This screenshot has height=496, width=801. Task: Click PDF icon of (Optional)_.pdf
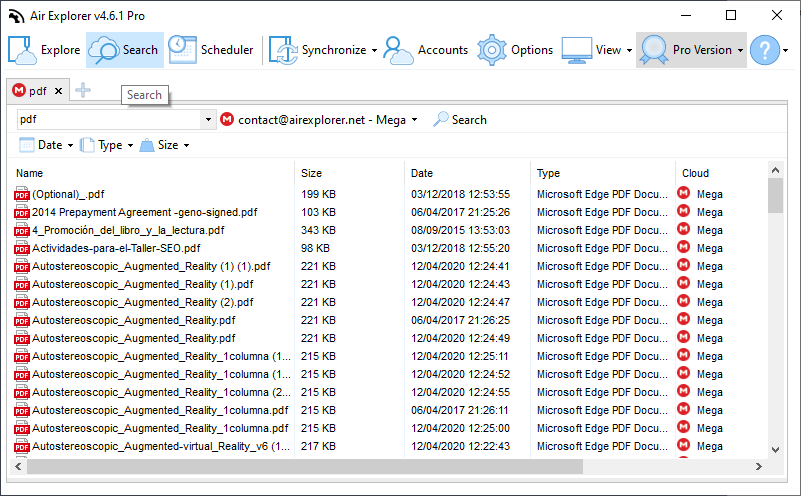pos(22,194)
